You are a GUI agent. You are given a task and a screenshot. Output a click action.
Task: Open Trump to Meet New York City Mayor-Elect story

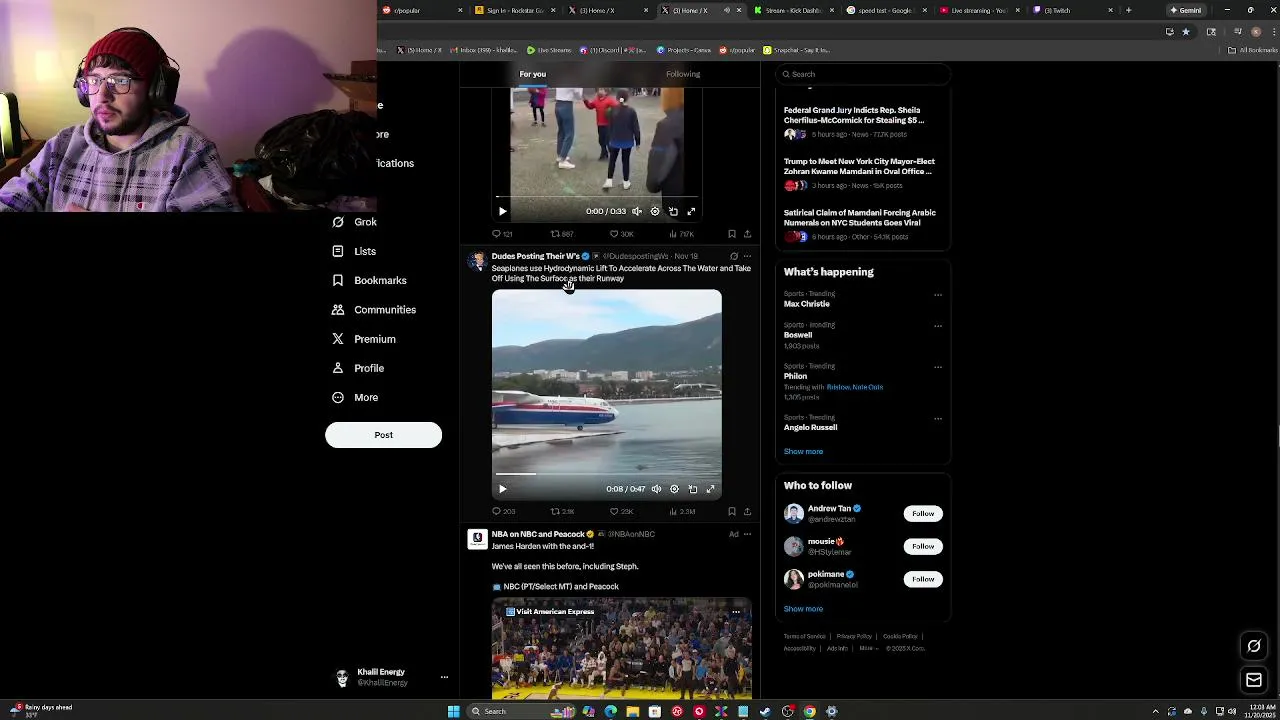pyautogui.click(x=859, y=166)
